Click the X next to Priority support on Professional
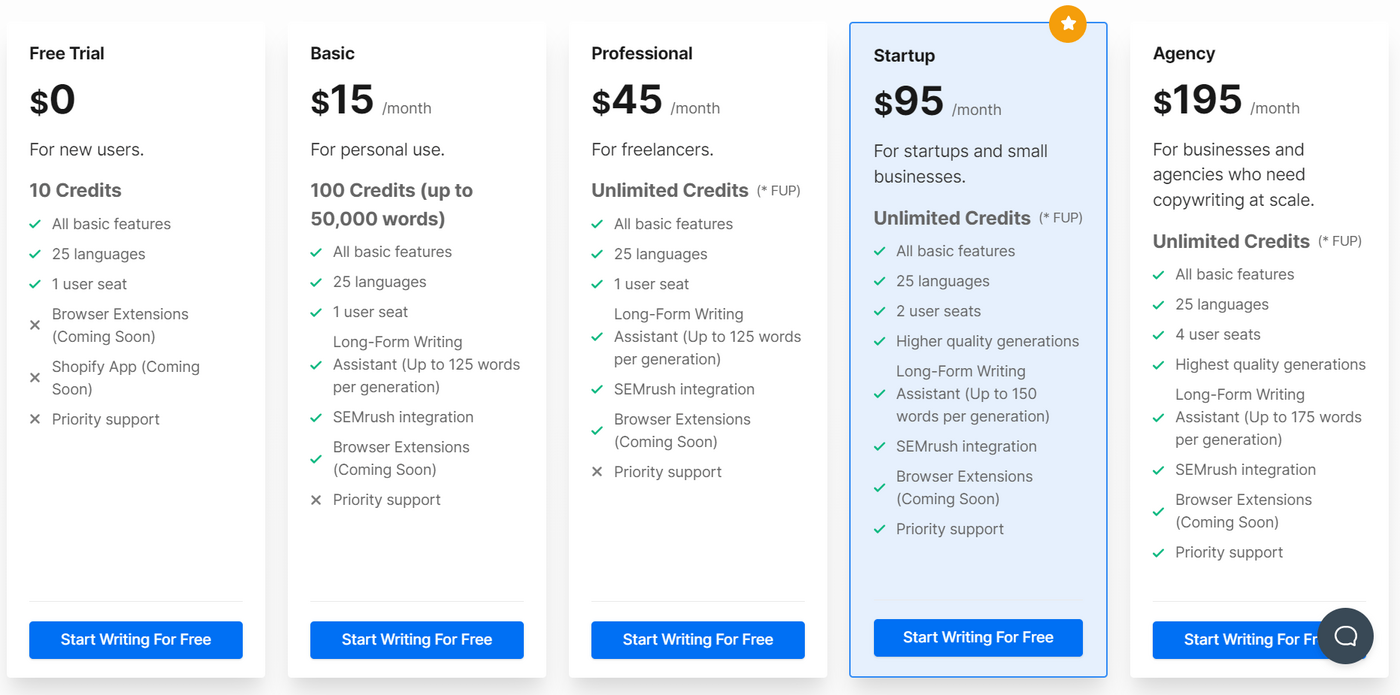 (597, 472)
